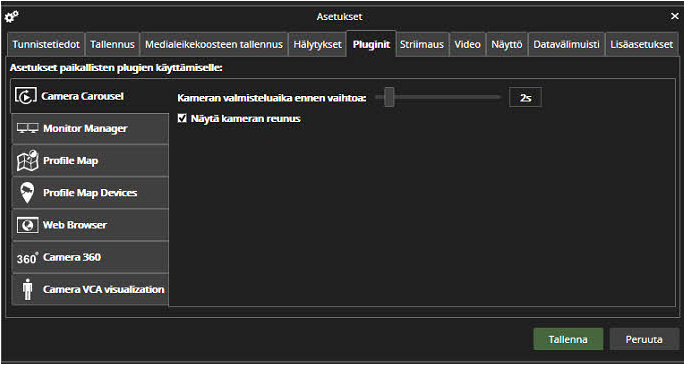This screenshot has height=367, width=686.
Task: Open Medialeikekoosteen tallennus tab
Action: pyautogui.click(x=214, y=44)
